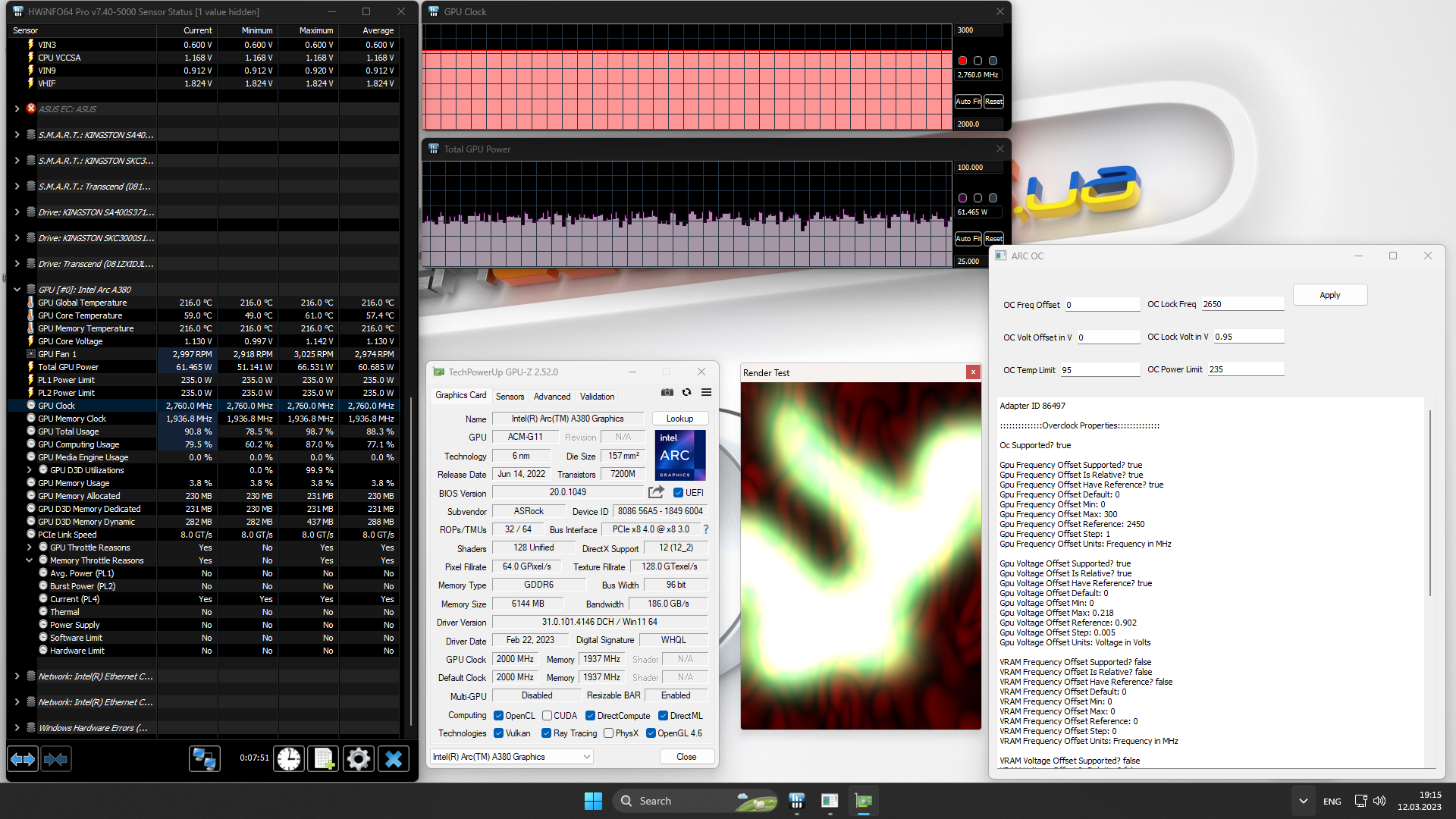Open HWiNFO sensor settings gear
The height and width of the screenshot is (819, 1456).
click(359, 759)
